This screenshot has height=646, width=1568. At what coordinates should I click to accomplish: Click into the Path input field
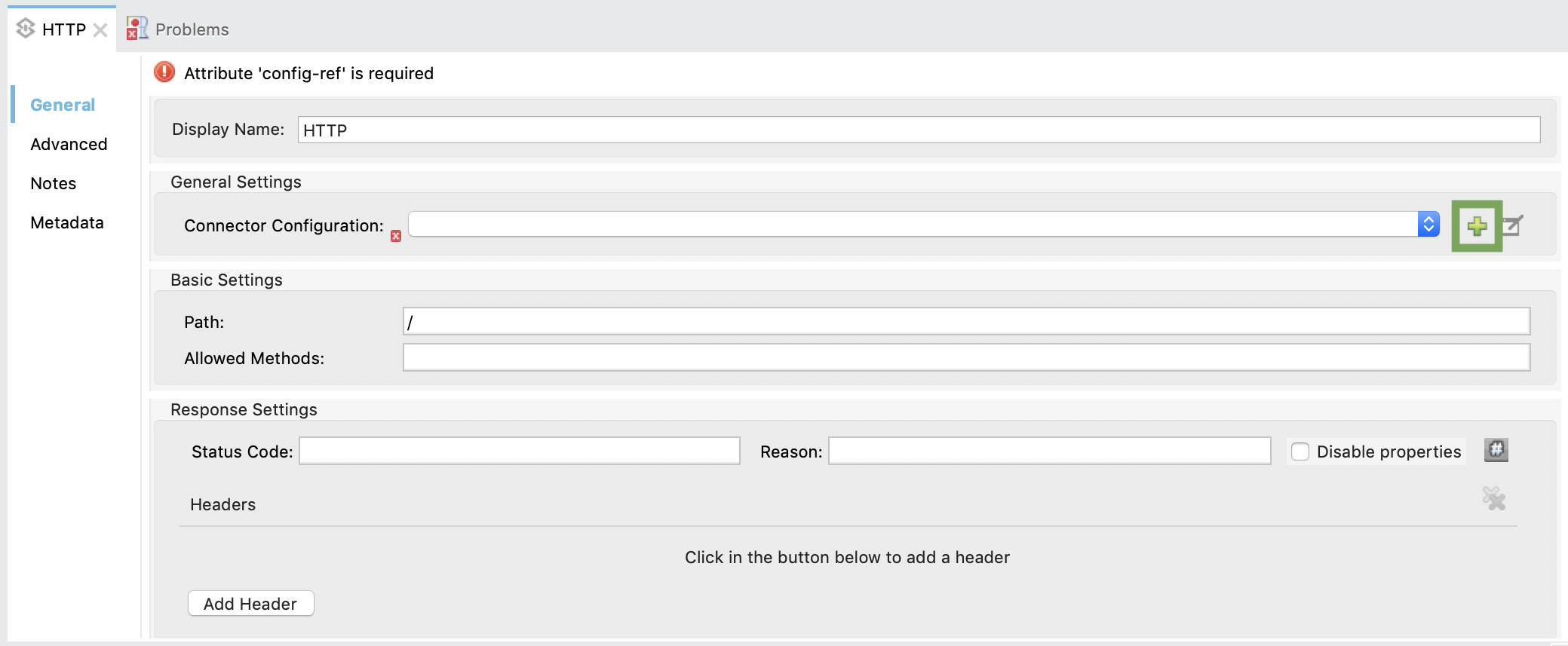[x=966, y=321]
